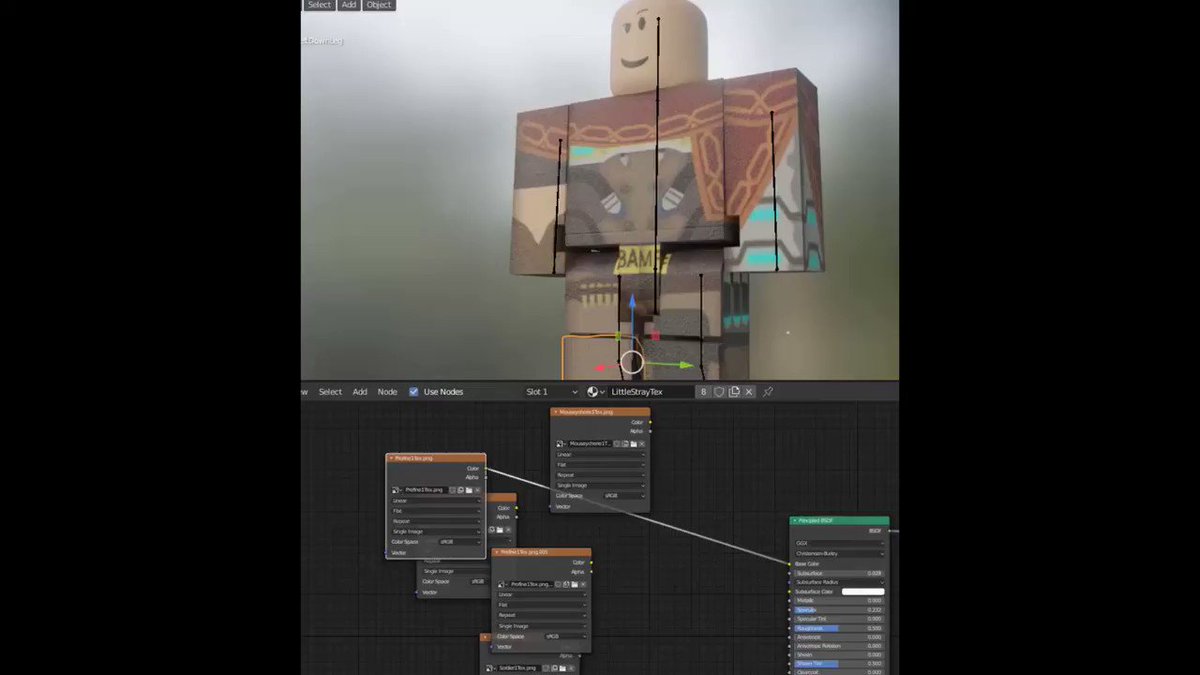The image size is (1200, 675).
Task: Click new image icon in Mouseychere1Tex node
Action: pyautogui.click(x=625, y=444)
